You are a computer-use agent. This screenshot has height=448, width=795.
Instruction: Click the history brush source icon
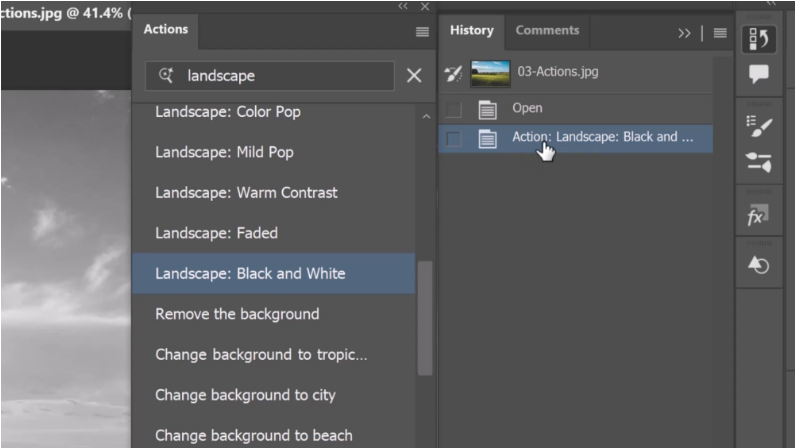point(453,74)
